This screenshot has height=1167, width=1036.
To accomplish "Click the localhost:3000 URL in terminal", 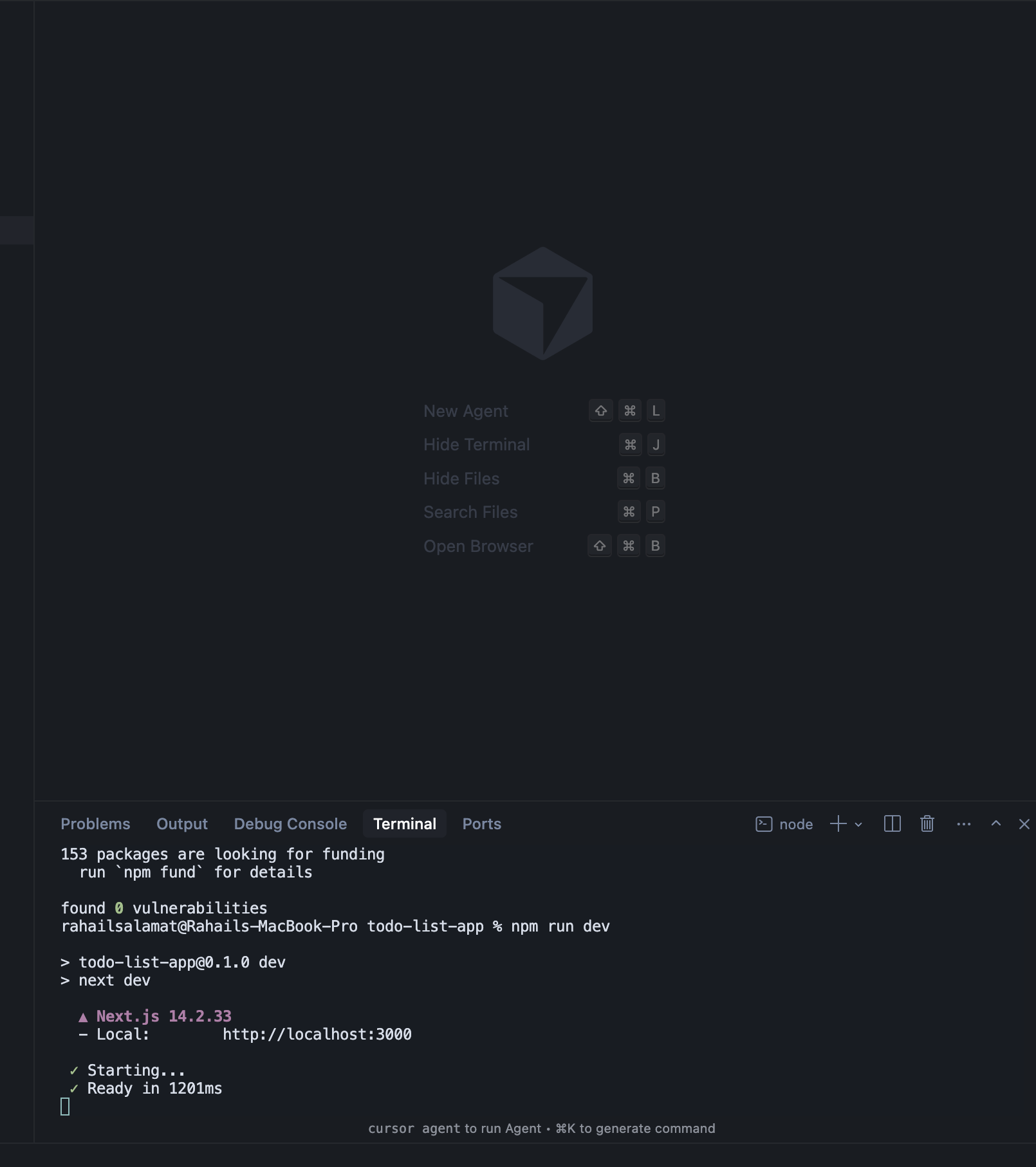I will (317, 1034).
